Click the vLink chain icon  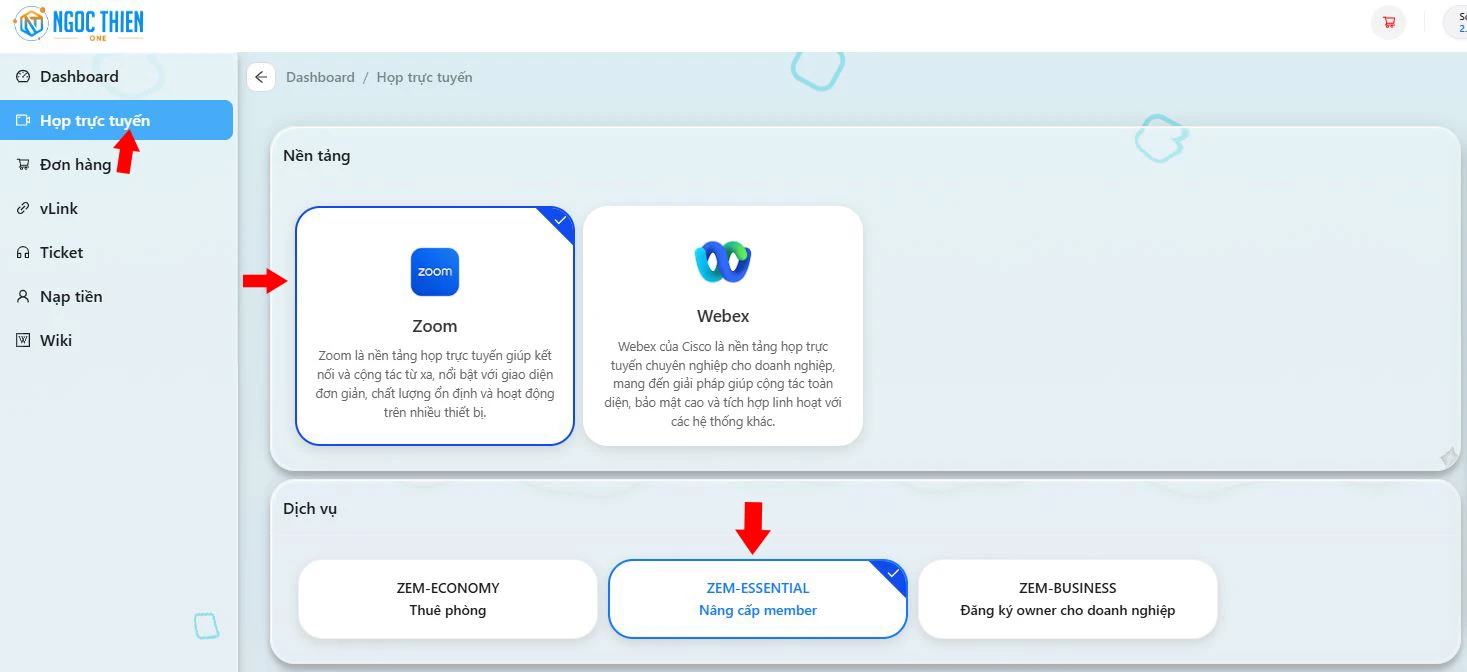23,209
